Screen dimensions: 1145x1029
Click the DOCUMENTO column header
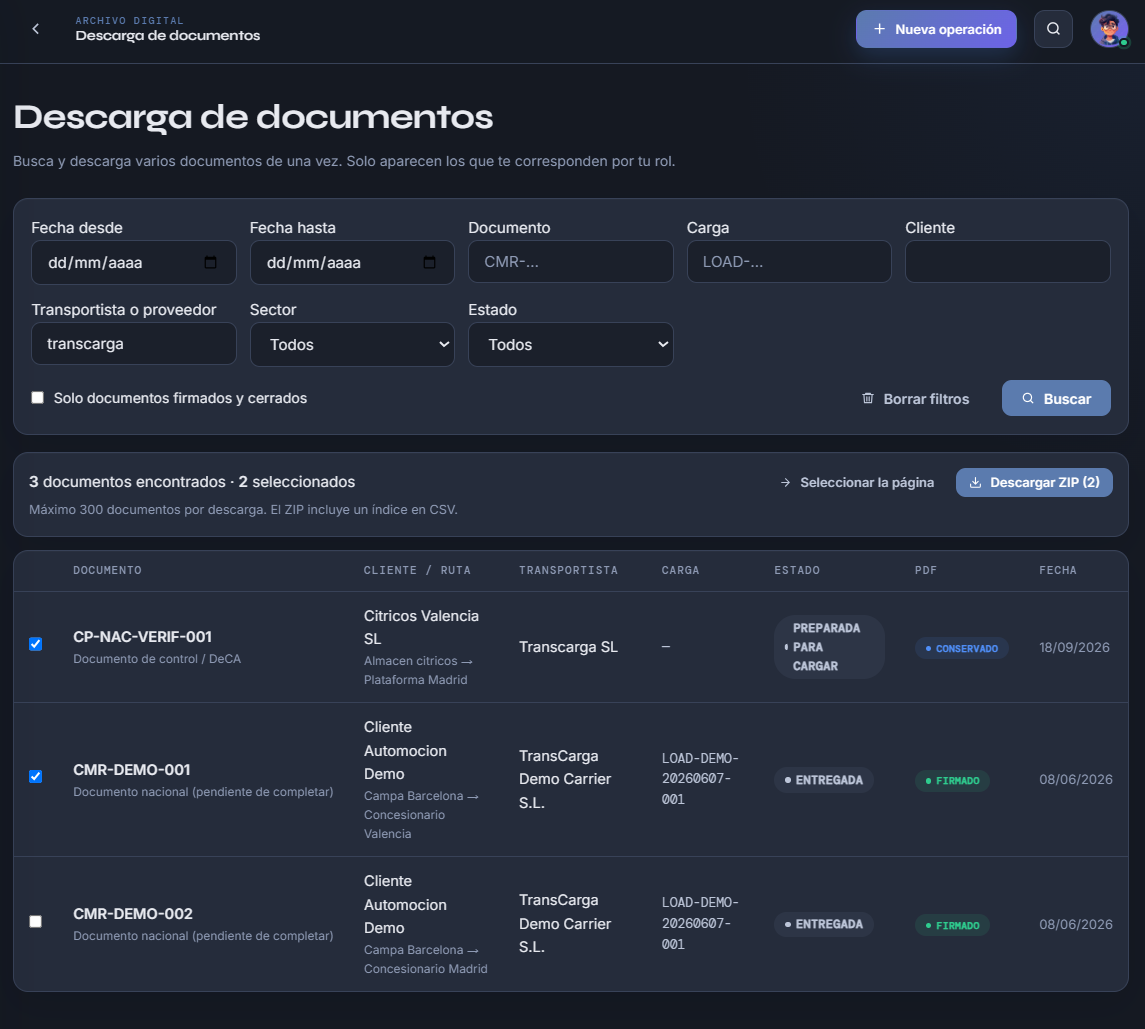coord(107,570)
